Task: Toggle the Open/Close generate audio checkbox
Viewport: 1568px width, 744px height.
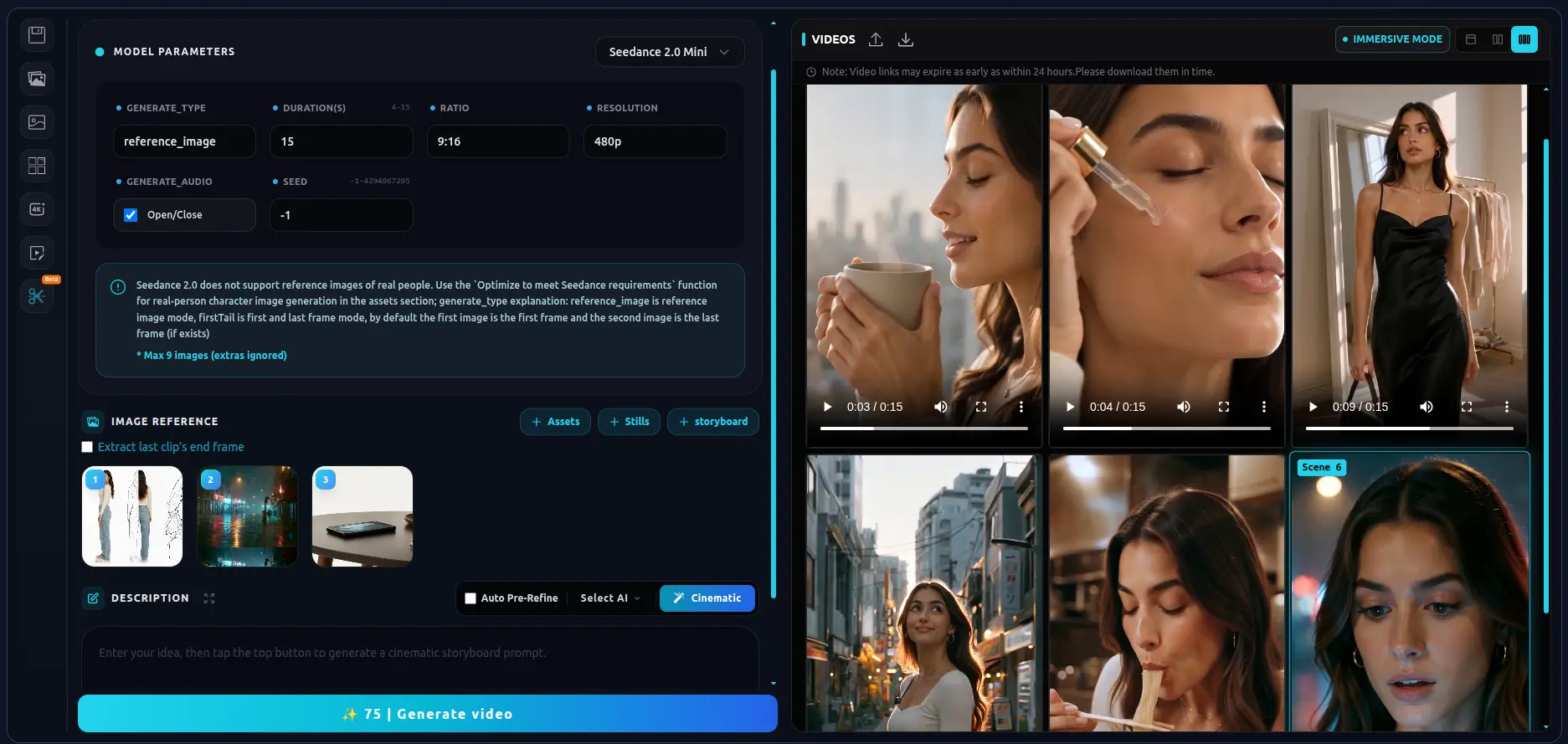Action: tap(131, 215)
